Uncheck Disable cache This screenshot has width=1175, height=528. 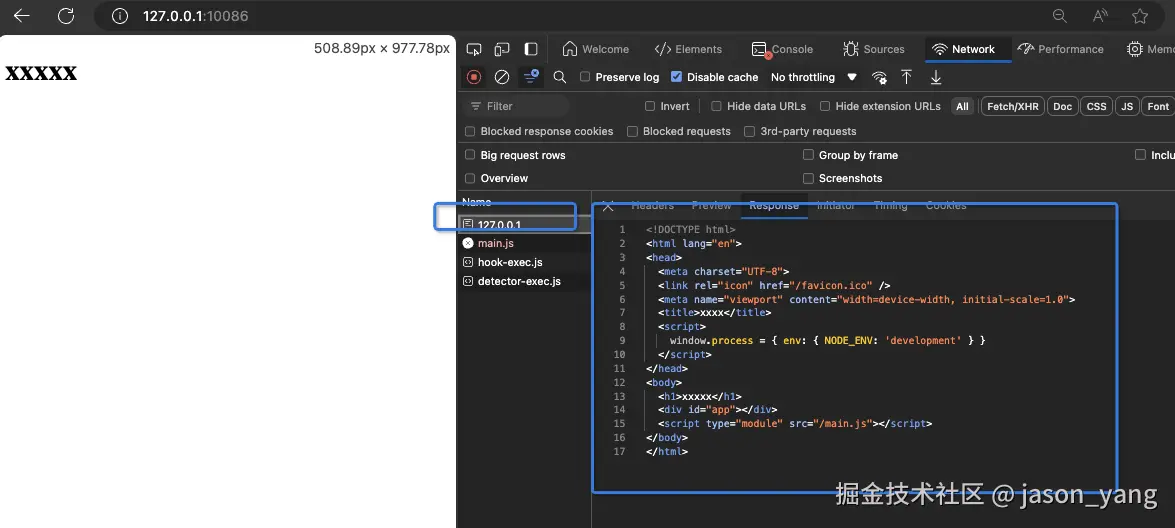coord(677,77)
